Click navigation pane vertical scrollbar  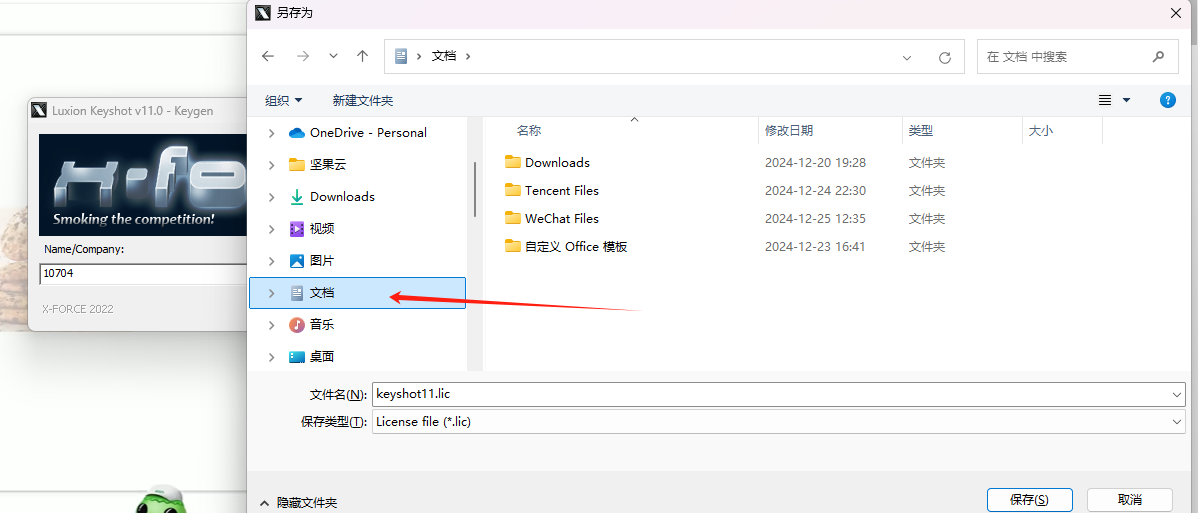[475, 188]
